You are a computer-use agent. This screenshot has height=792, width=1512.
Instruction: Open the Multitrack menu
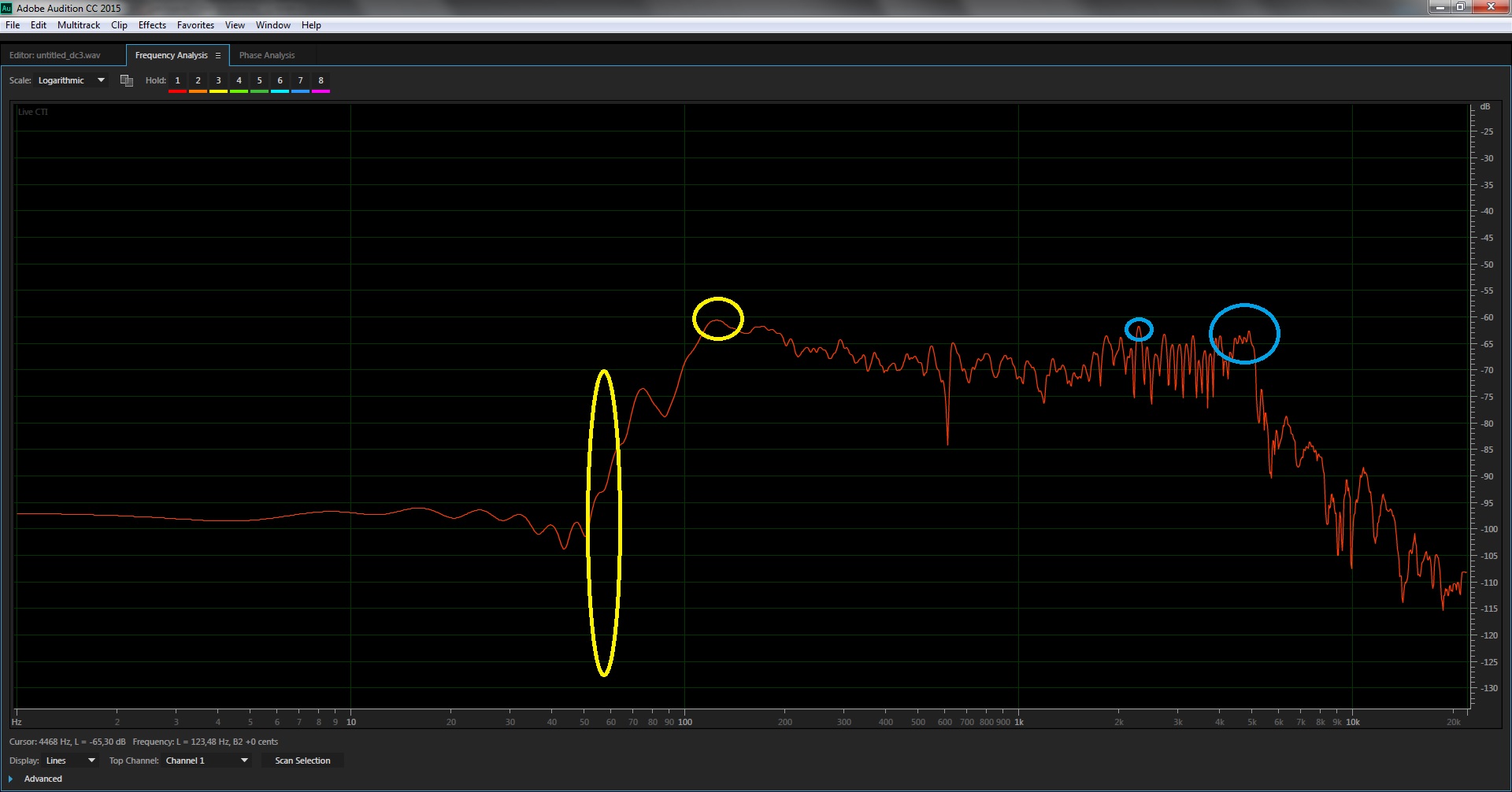(79, 25)
